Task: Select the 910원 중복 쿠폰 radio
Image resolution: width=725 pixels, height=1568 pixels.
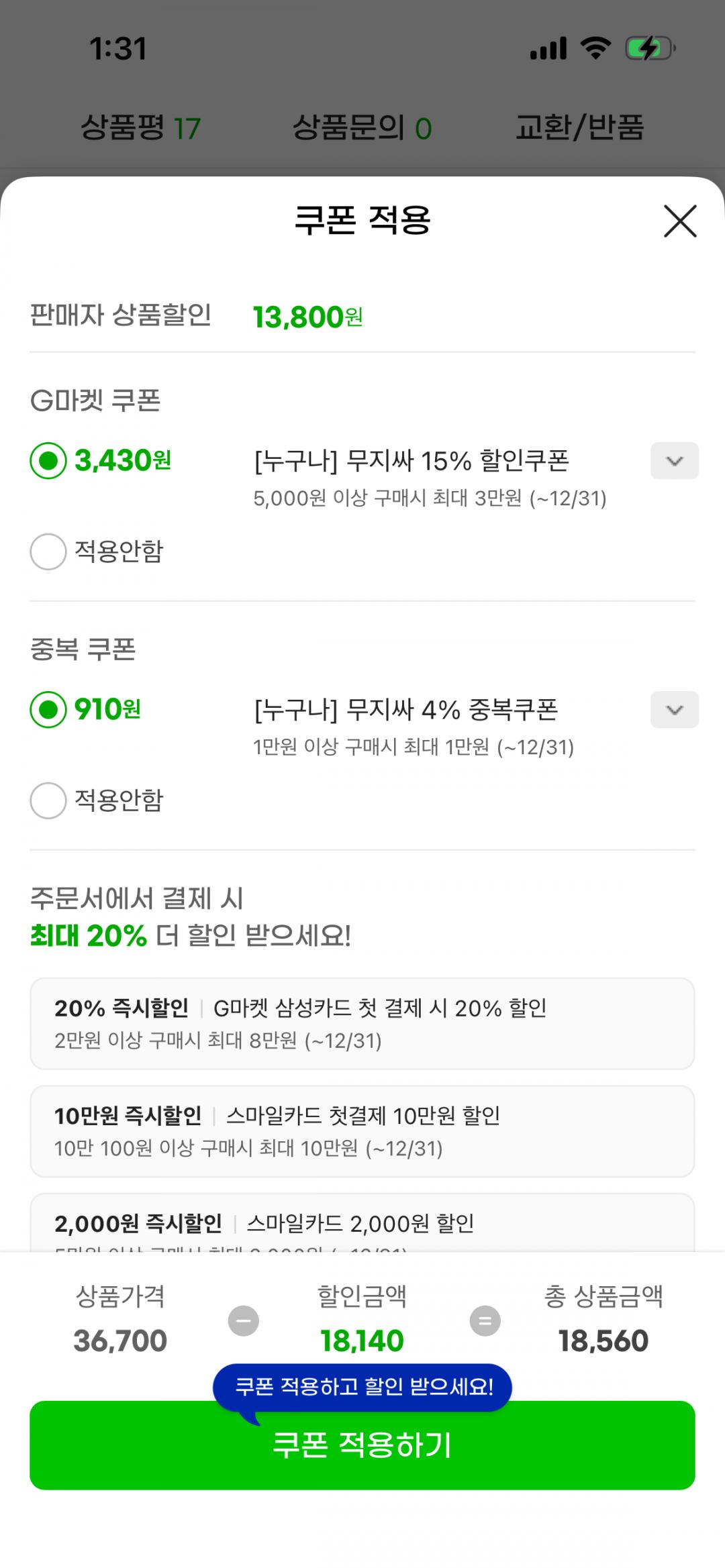Action: (x=48, y=710)
